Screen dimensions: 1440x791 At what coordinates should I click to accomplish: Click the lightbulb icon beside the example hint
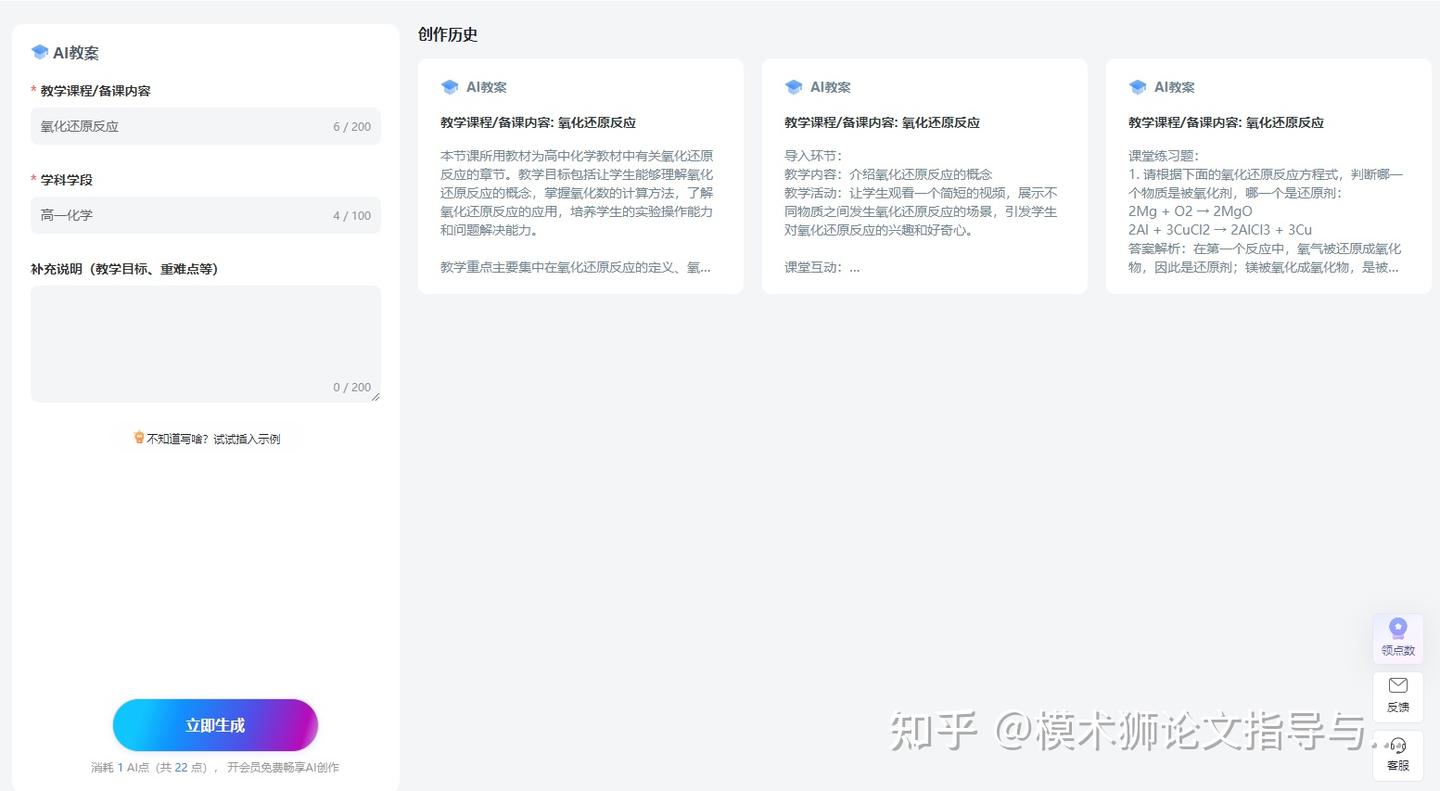pyautogui.click(x=138, y=437)
